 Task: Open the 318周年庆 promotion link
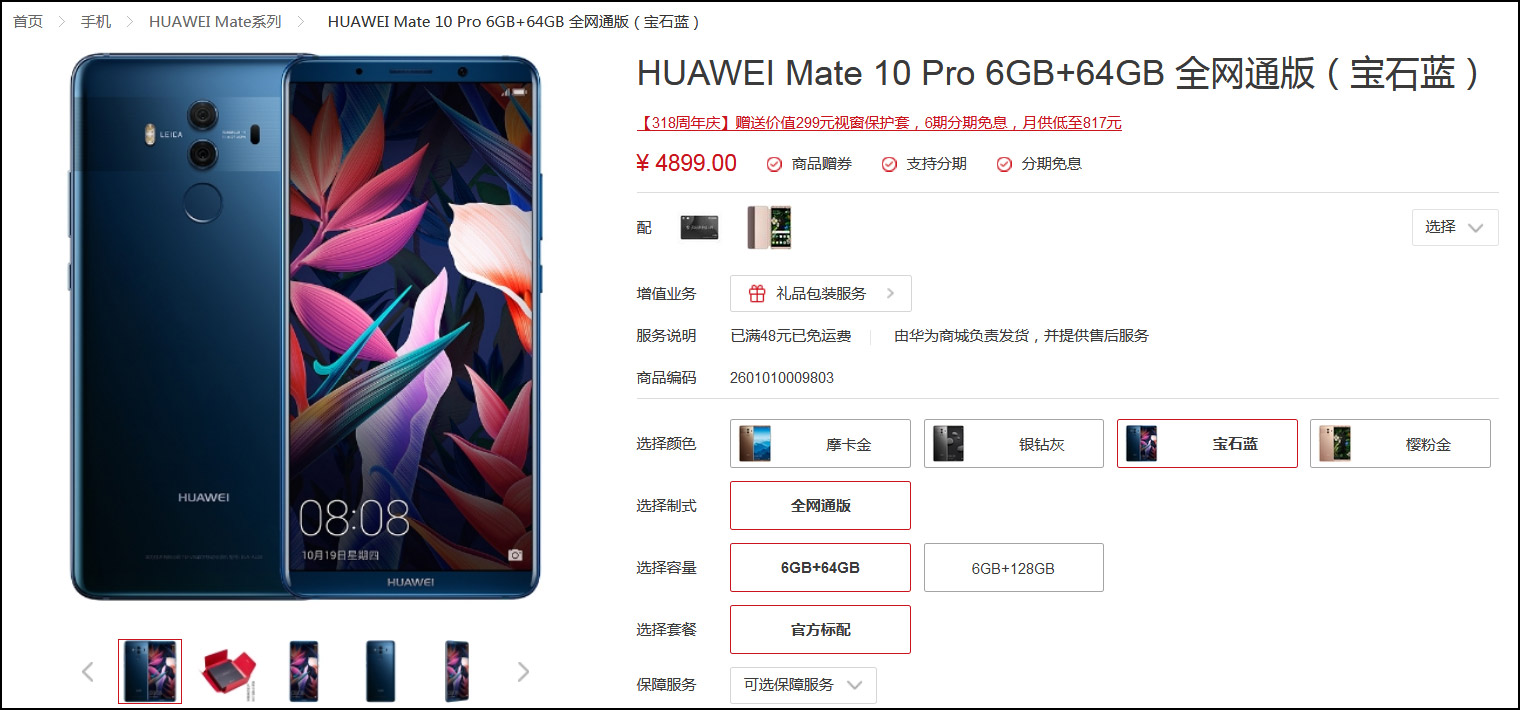[879, 123]
